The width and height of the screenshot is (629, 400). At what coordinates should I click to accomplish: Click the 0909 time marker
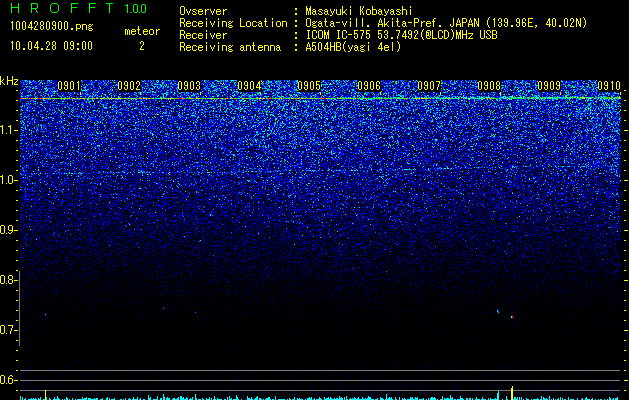[549, 86]
